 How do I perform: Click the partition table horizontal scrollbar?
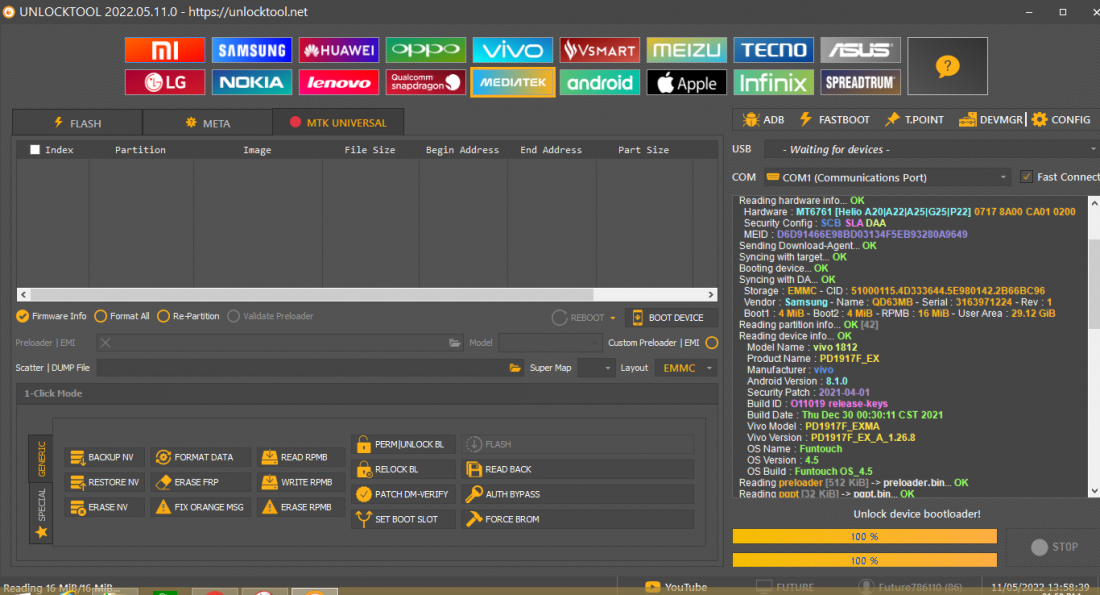(x=367, y=295)
